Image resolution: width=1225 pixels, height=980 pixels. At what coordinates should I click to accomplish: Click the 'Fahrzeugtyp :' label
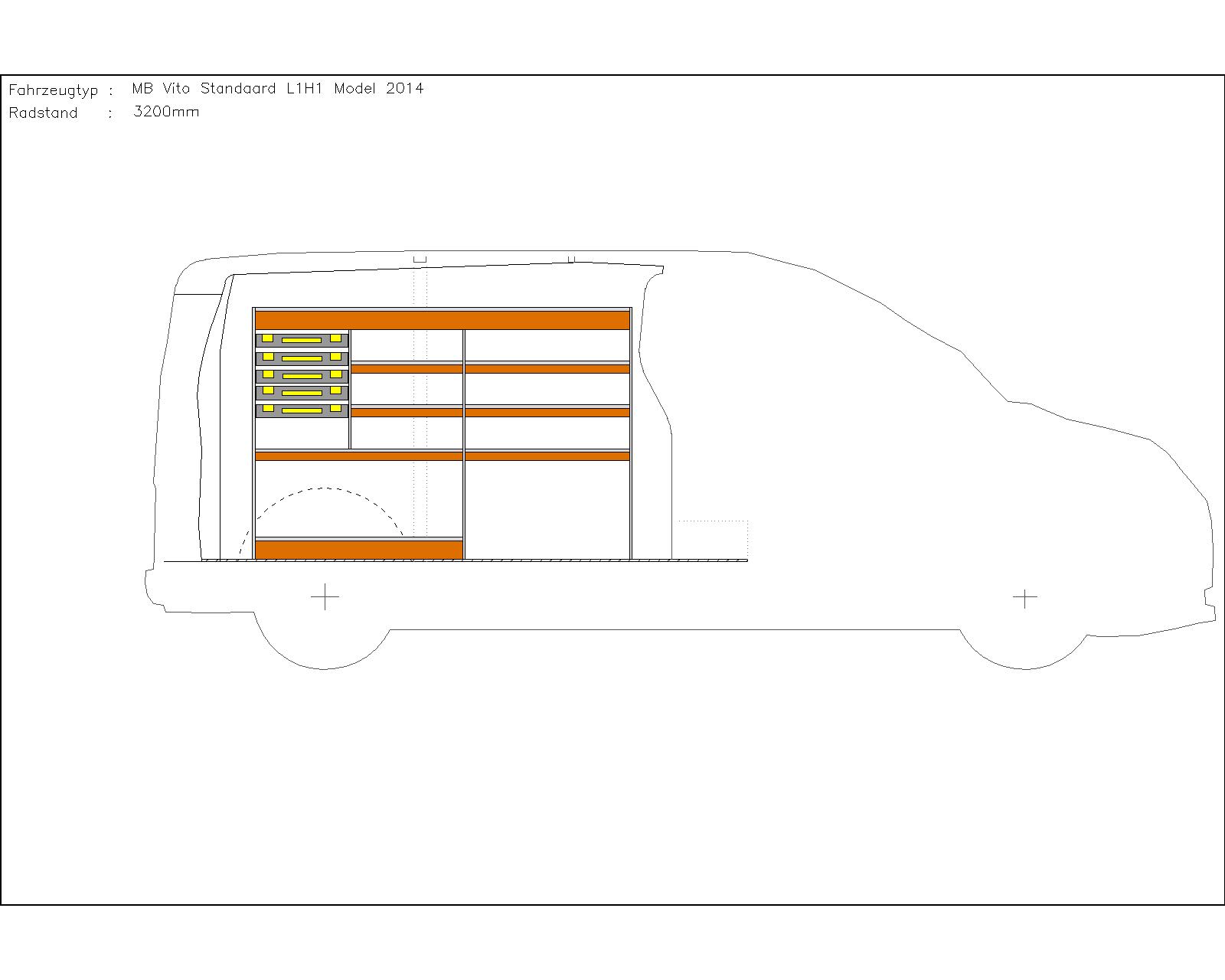coord(61,90)
